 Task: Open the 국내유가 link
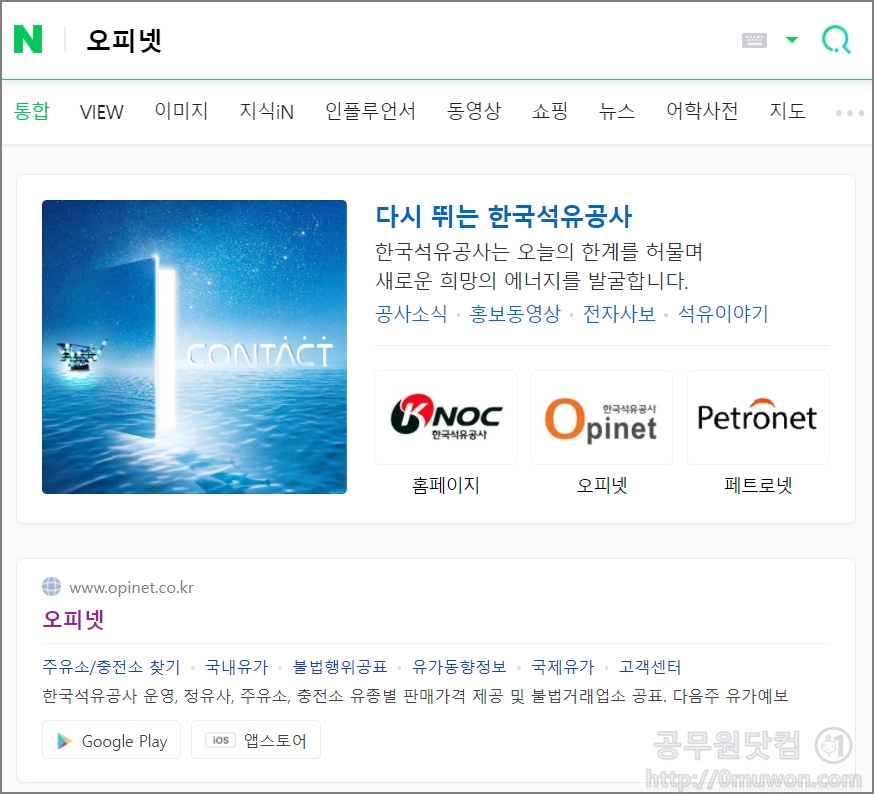click(x=236, y=667)
